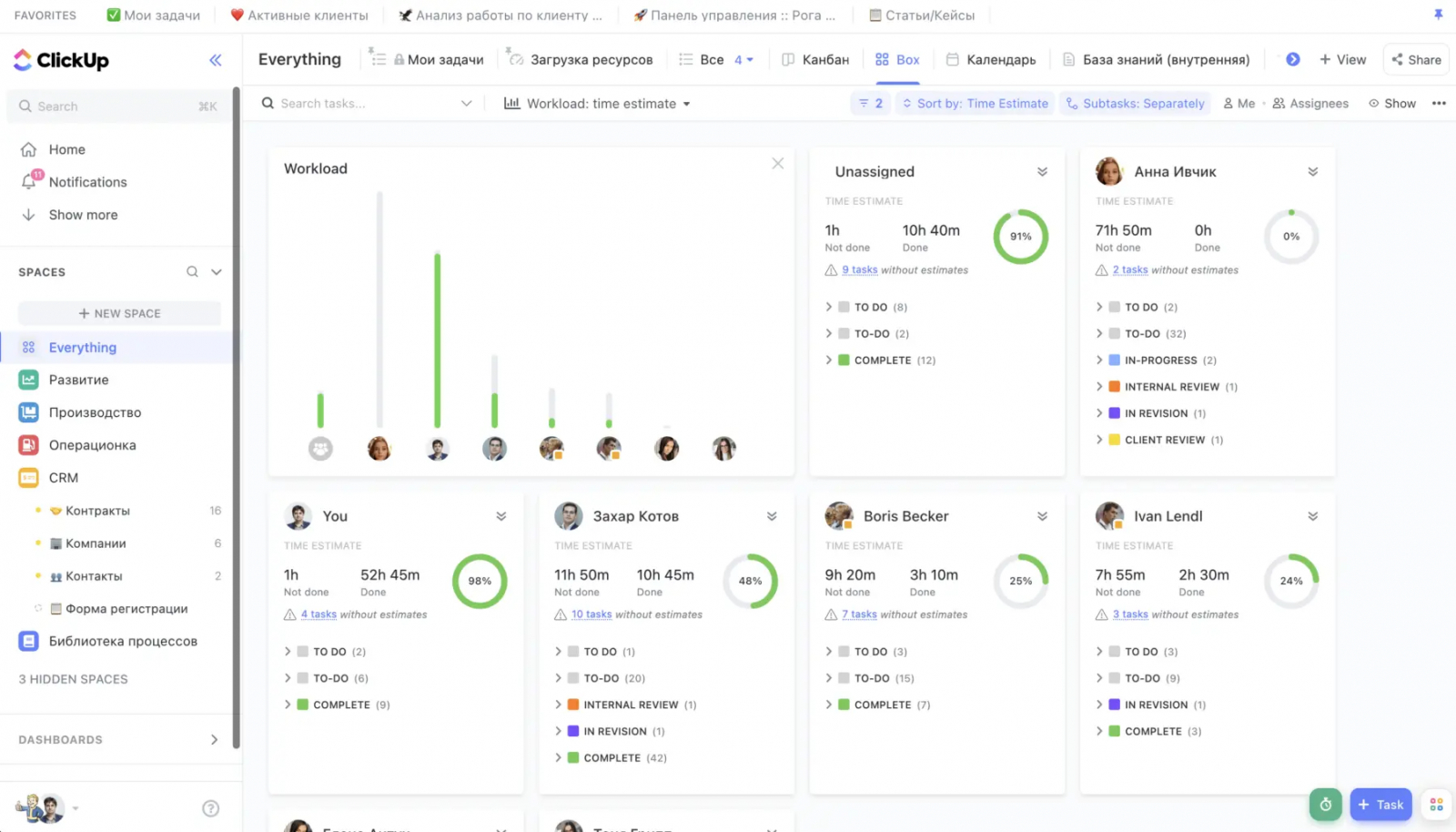Open the three-dot more options menu
The width and height of the screenshot is (1456, 832).
coord(1439,104)
